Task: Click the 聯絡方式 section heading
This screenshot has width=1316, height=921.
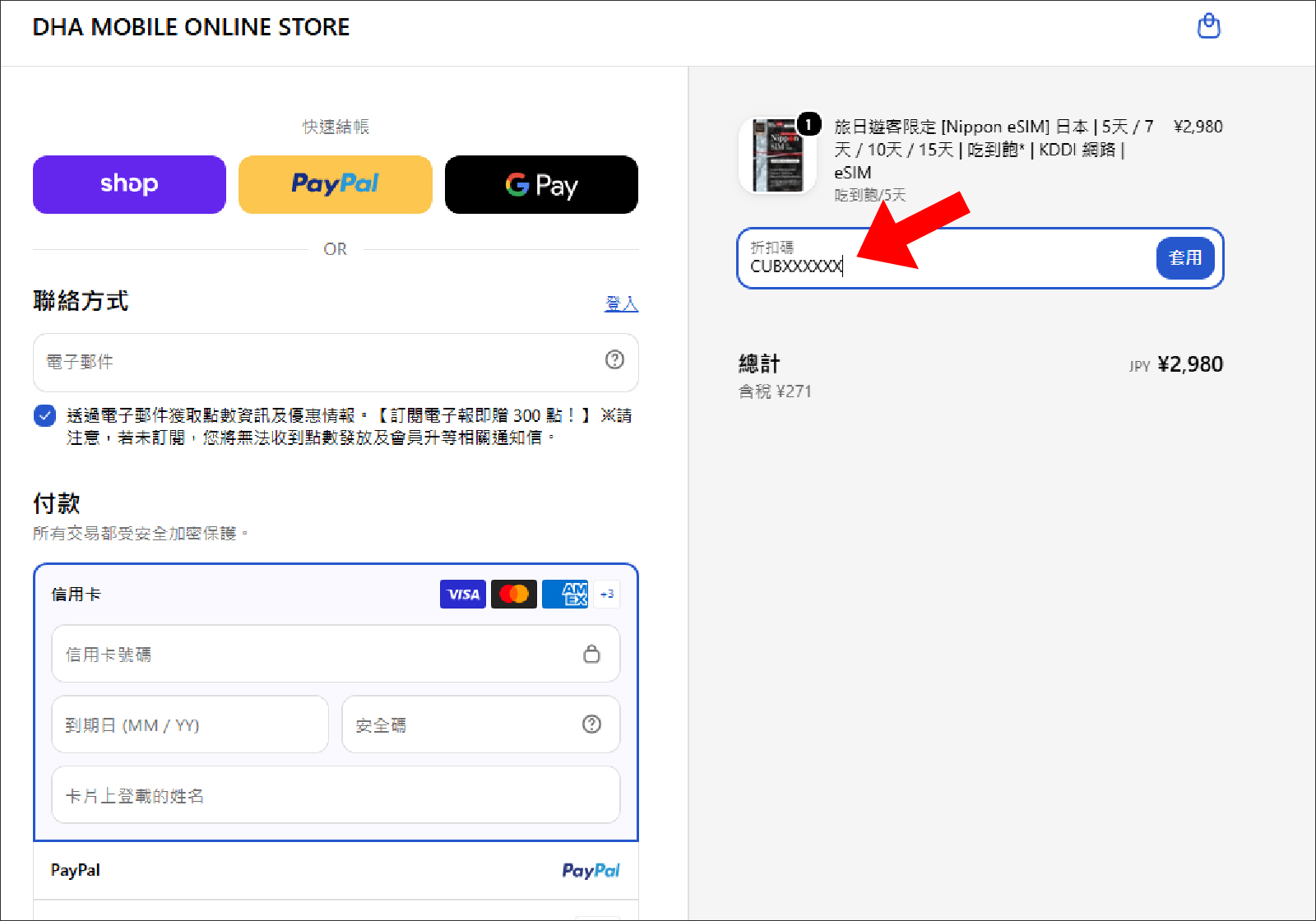Action: tap(81, 301)
